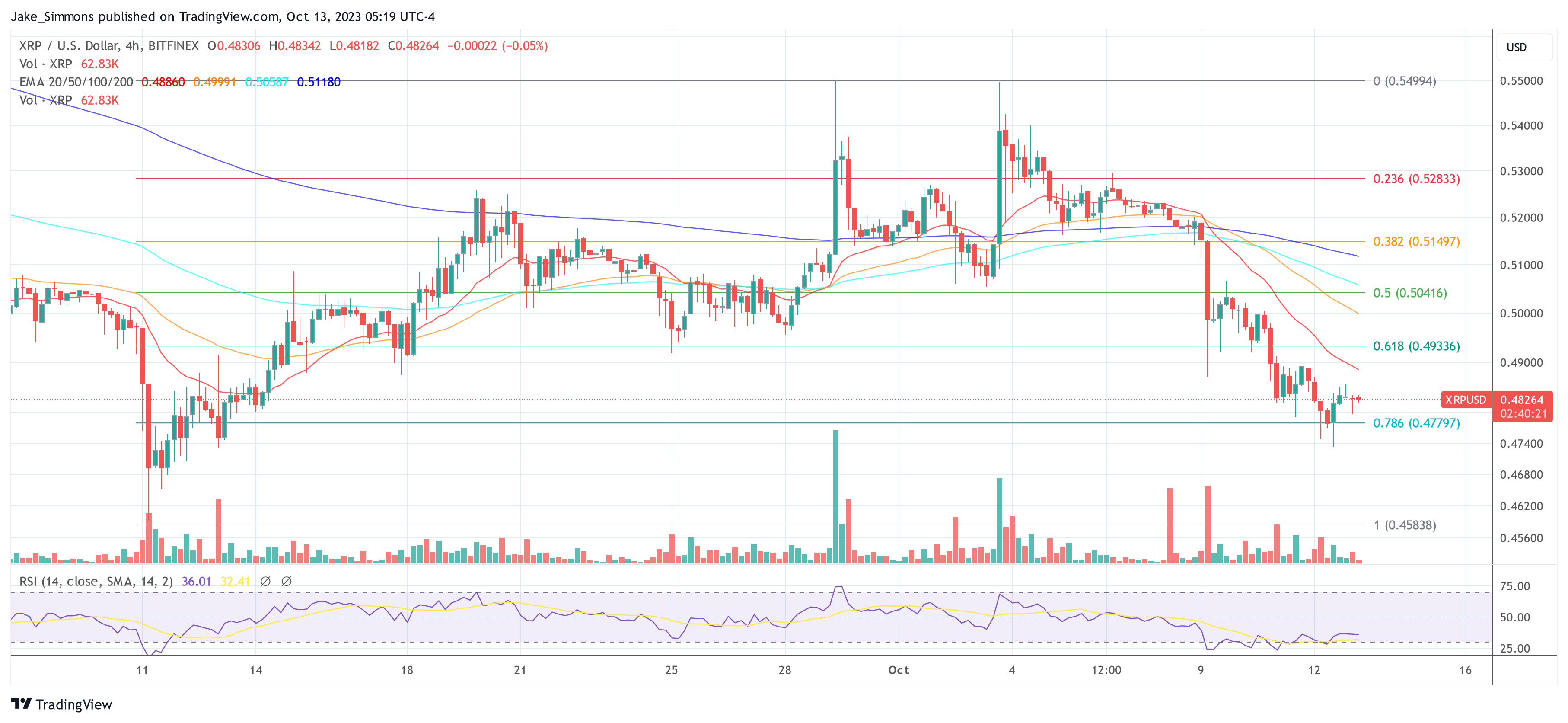Click the XRPUSD price label tag
The image size is (1568, 723).
coord(1466,400)
